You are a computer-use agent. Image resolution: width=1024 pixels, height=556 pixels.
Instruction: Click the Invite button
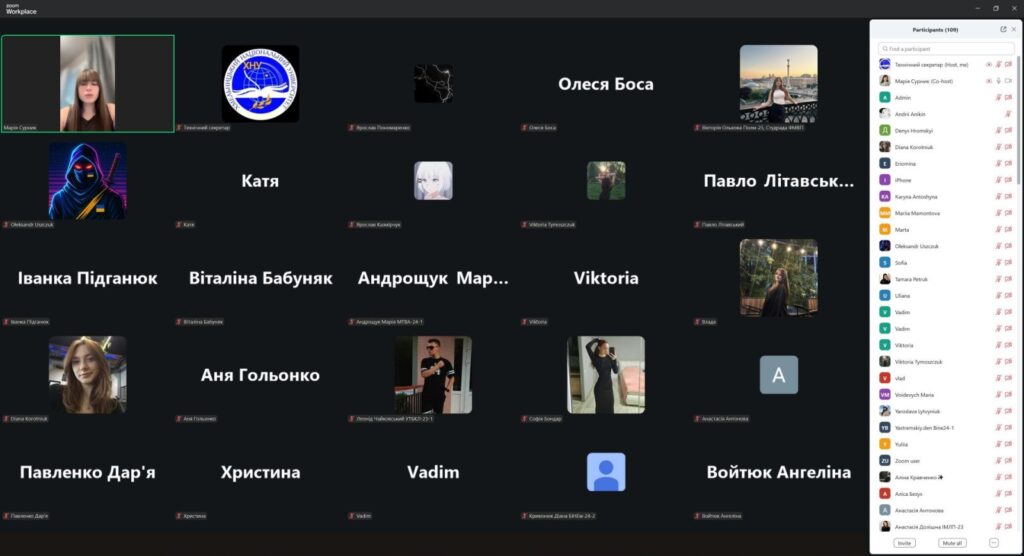[x=905, y=542]
